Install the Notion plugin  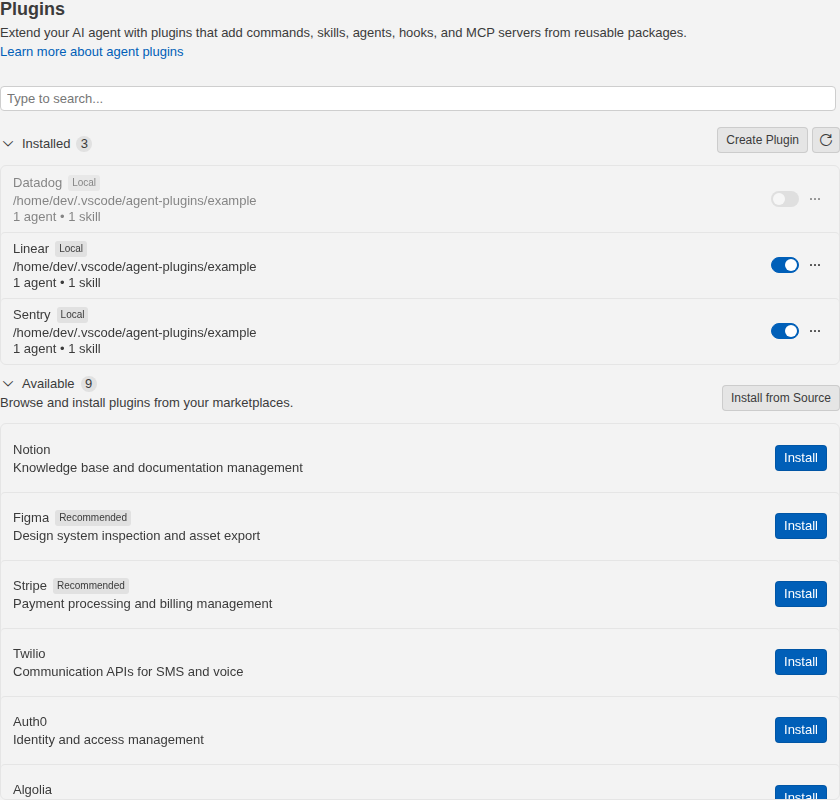click(x=800, y=458)
